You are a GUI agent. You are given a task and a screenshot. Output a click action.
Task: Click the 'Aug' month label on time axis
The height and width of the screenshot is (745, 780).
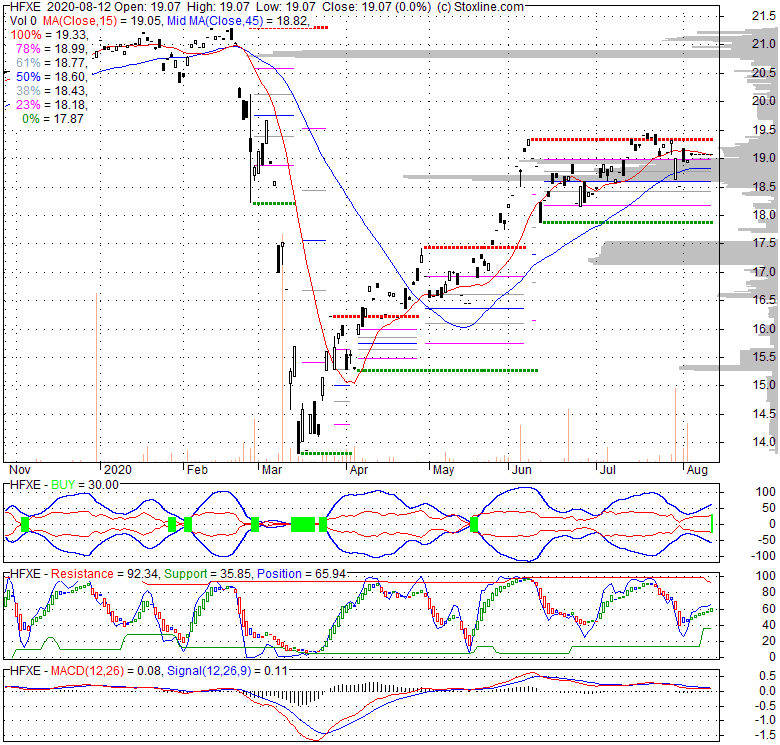[697, 470]
